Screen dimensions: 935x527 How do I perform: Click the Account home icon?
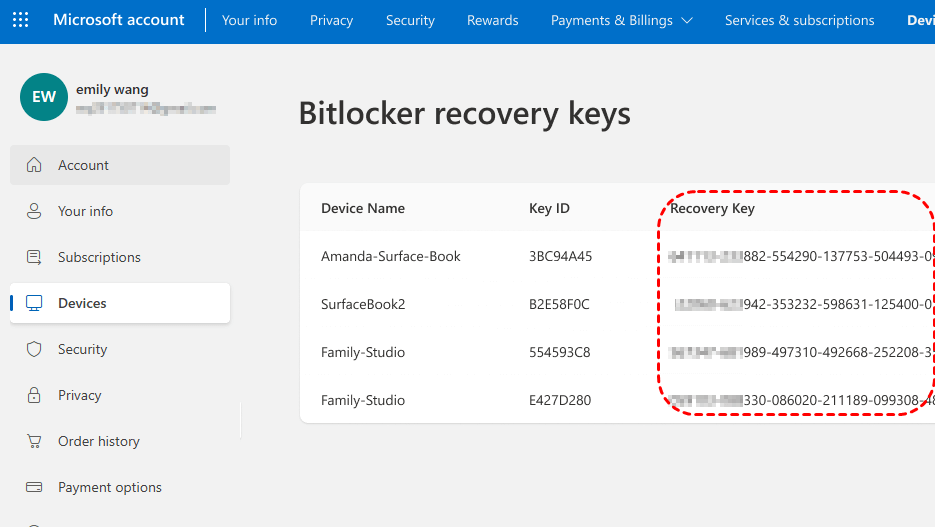(34, 165)
